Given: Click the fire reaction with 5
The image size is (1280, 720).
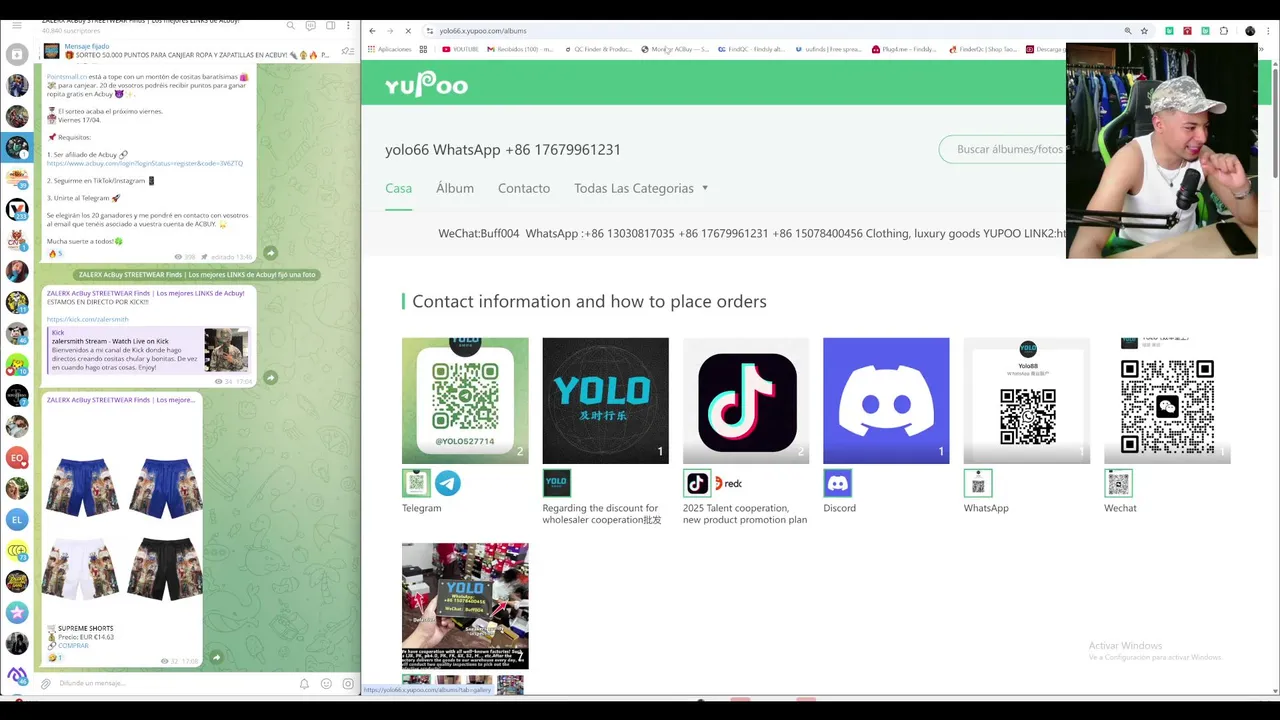Looking at the screenshot, I should pos(55,254).
